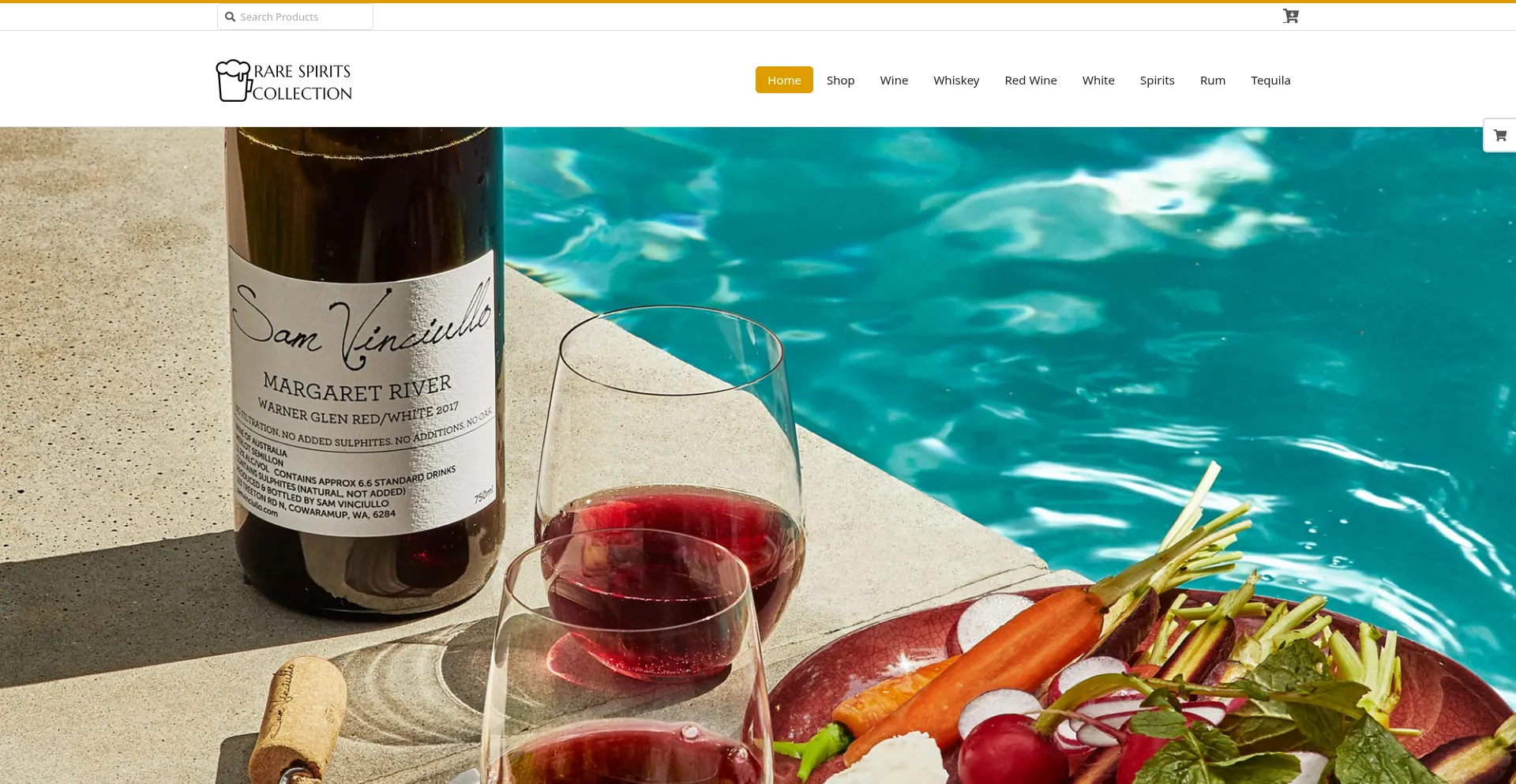Open the shopping cart icon in top bar
Screen dimensions: 1516x784
pyautogui.click(x=1290, y=16)
